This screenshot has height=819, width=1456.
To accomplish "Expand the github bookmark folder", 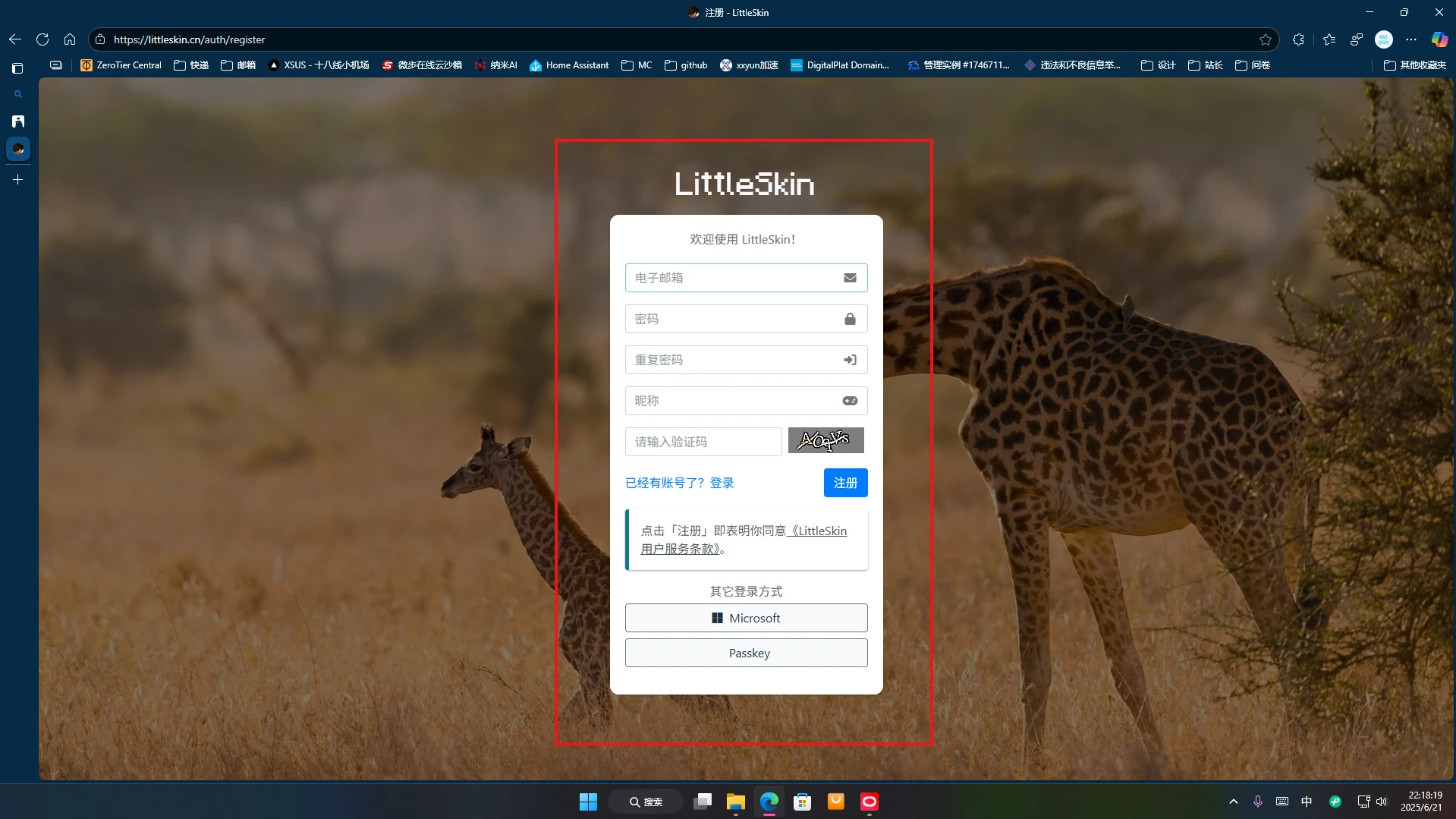I will (686, 65).
